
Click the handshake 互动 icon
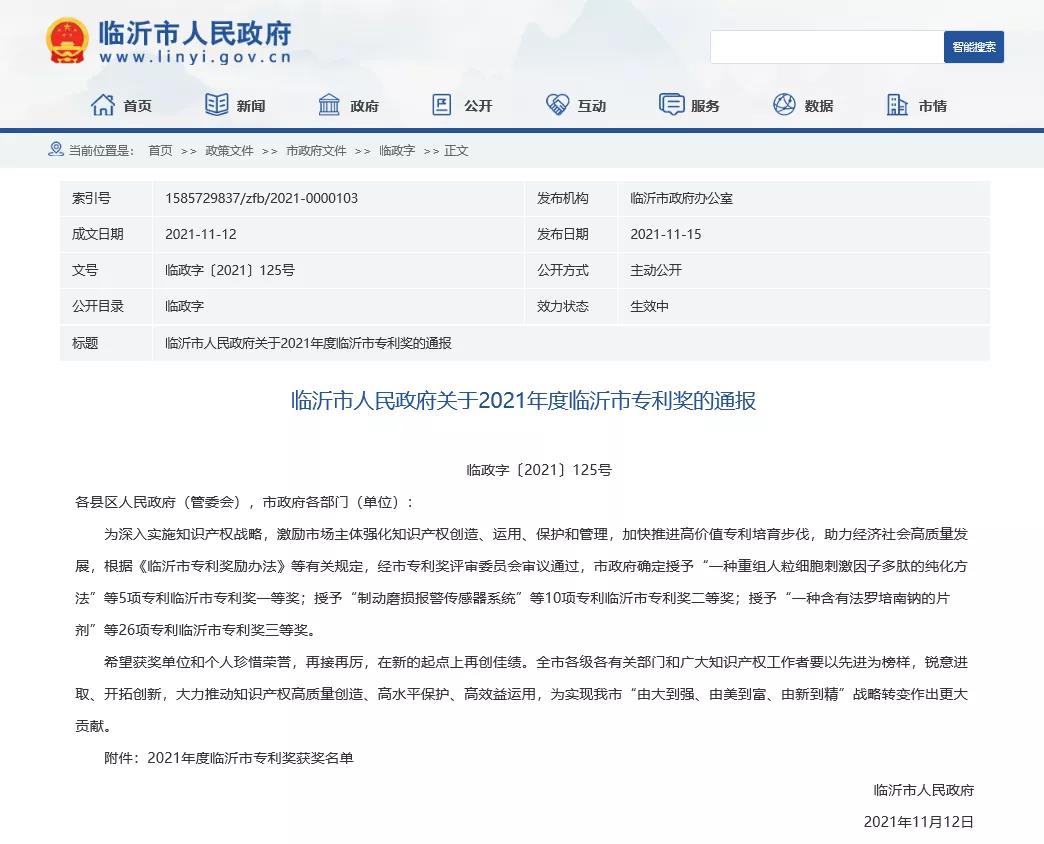[x=557, y=105]
